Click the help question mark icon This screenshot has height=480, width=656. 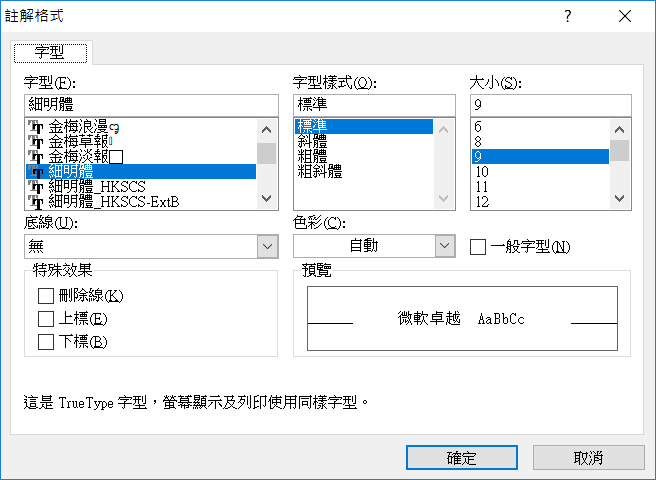567,16
